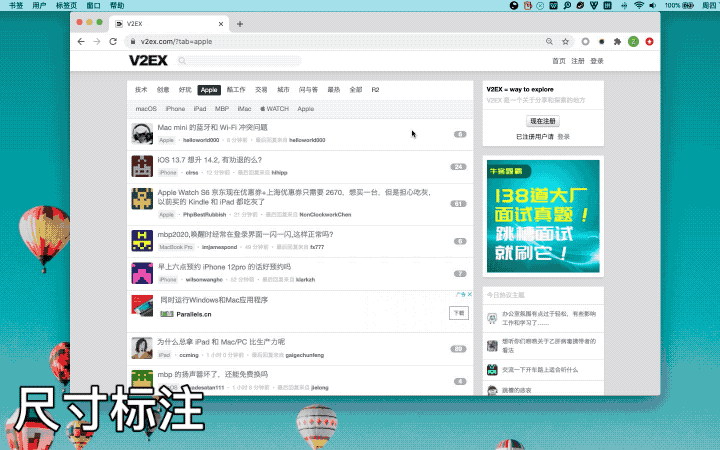Image resolution: width=720 pixels, height=450 pixels.
Task: Switch to the 创意 tab
Action: (163, 90)
